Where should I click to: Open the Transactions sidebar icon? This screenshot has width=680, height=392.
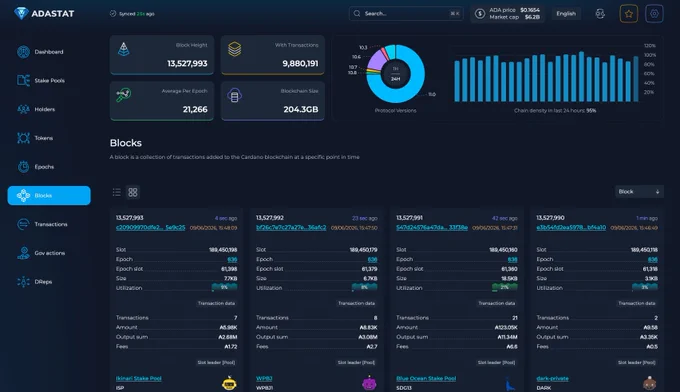coord(23,224)
